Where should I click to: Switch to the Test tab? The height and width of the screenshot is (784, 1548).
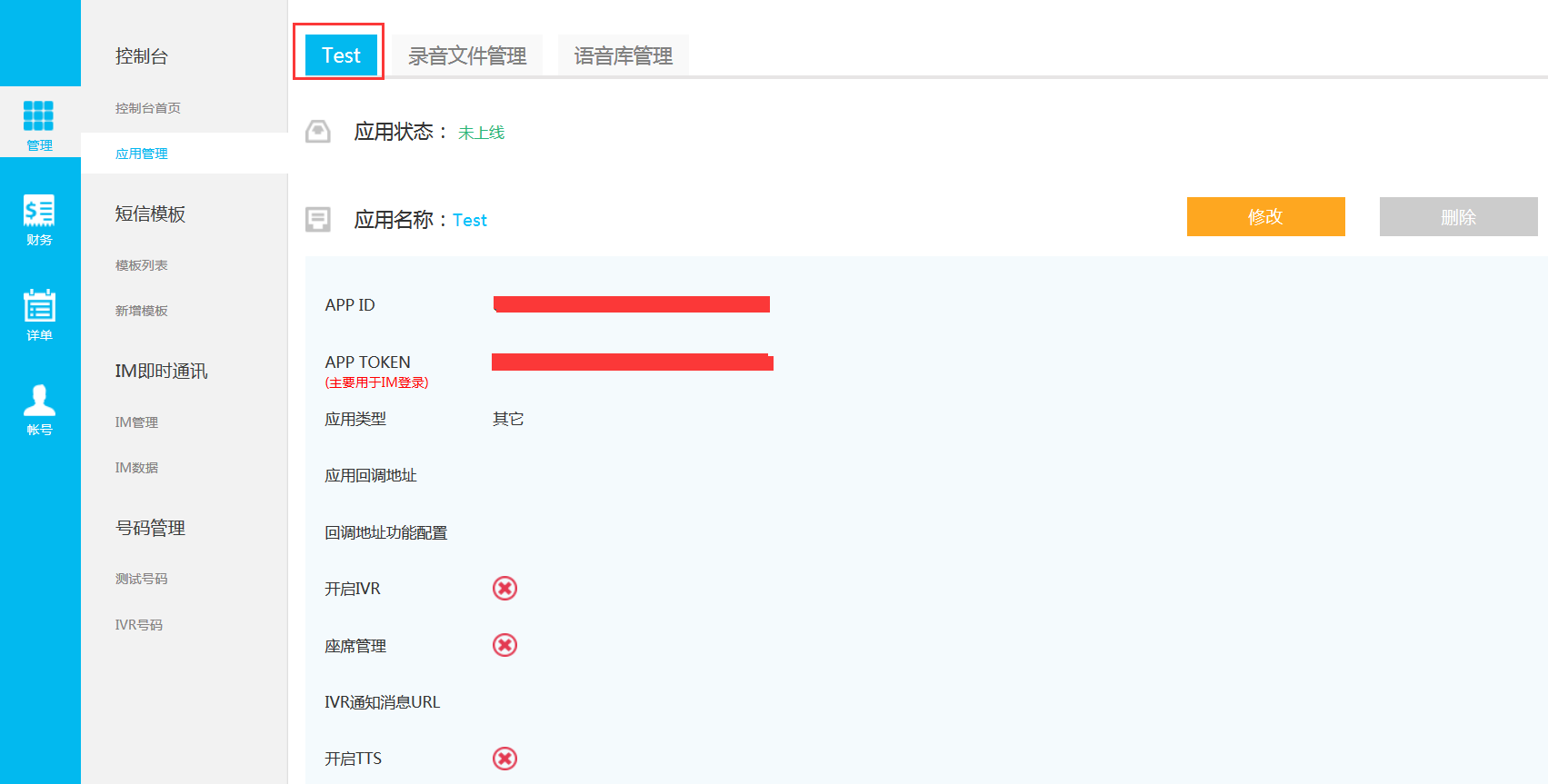[x=341, y=55]
